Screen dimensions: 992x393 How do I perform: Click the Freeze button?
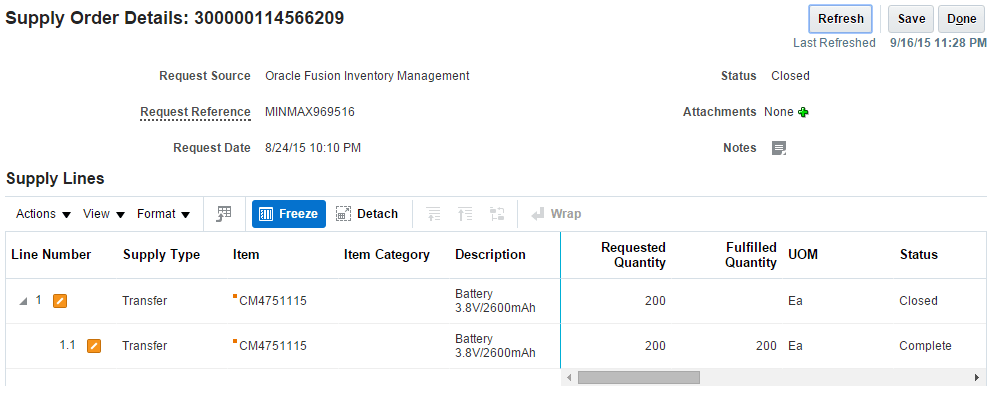288,214
